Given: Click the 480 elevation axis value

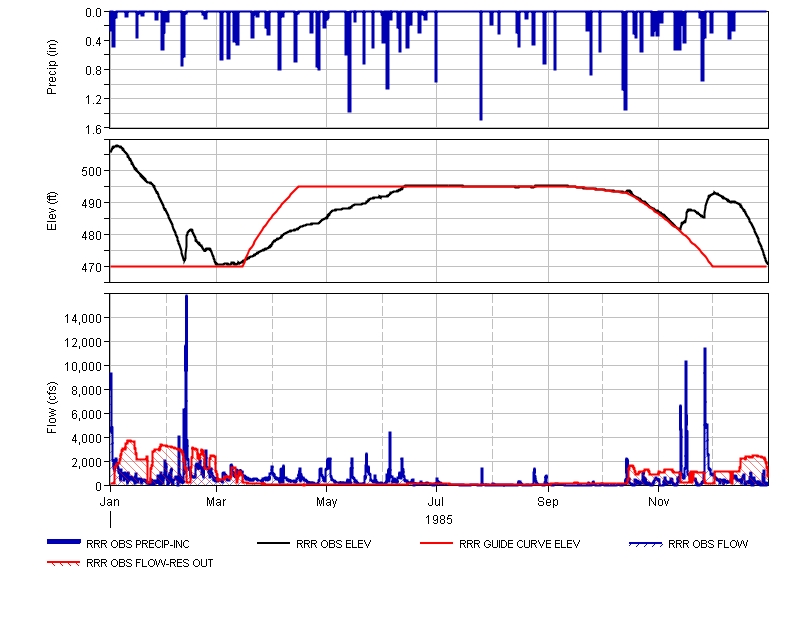Looking at the screenshot, I should tap(91, 235).
